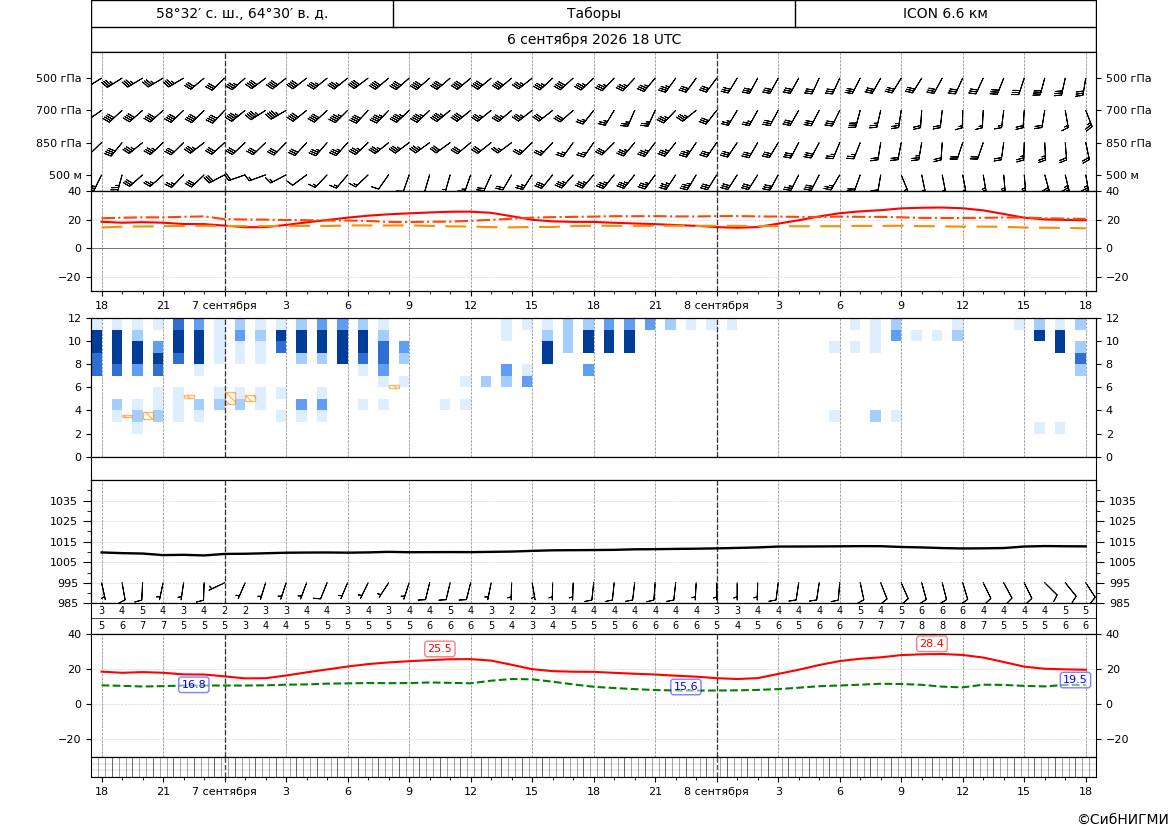Screen dimensions: 1169x827
Task: Click the coordinates 58°32′ с. ш. header cell
Action: (x=242, y=13)
